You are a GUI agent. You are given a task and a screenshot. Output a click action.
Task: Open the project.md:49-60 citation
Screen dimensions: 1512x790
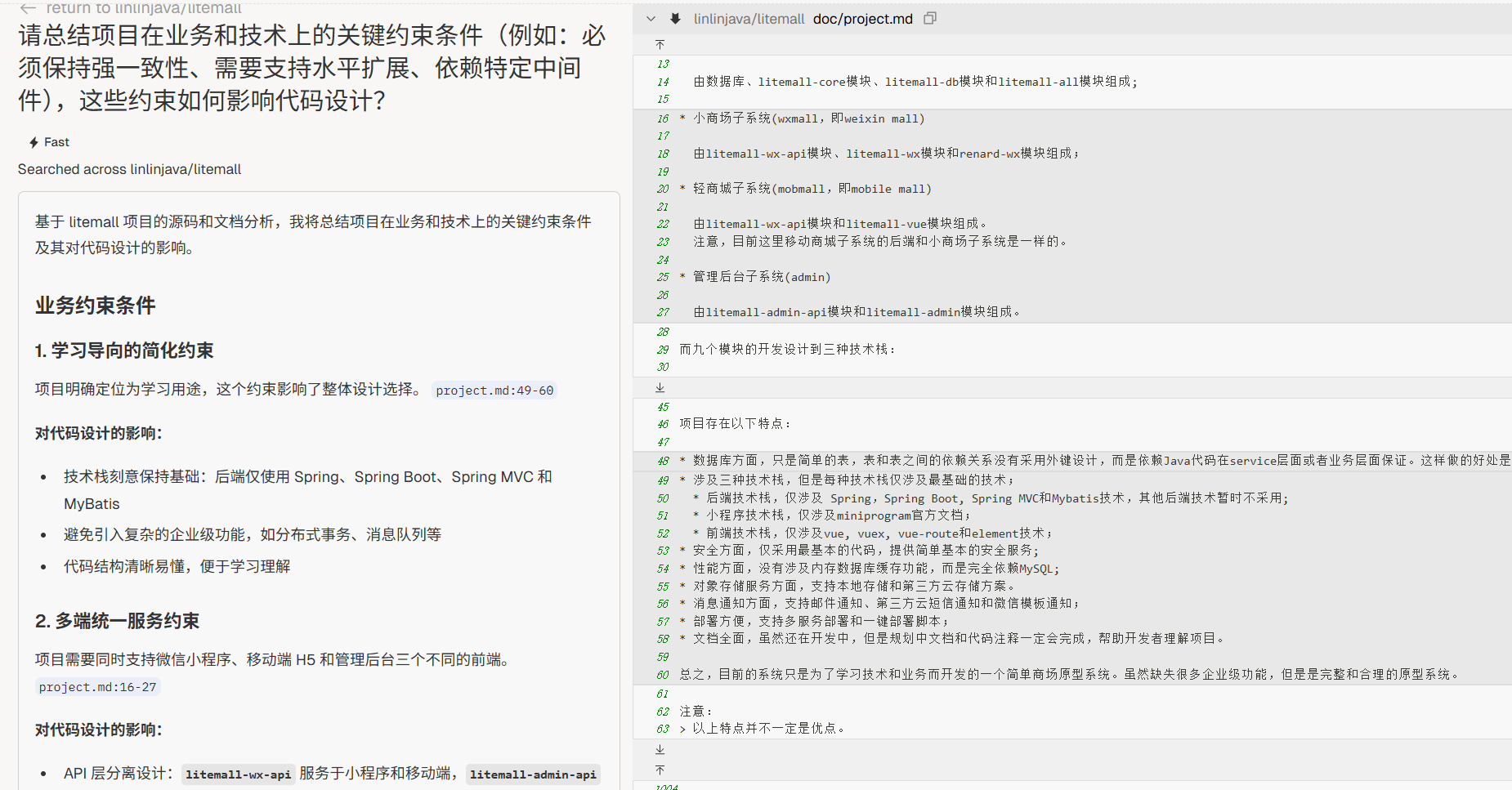(494, 391)
